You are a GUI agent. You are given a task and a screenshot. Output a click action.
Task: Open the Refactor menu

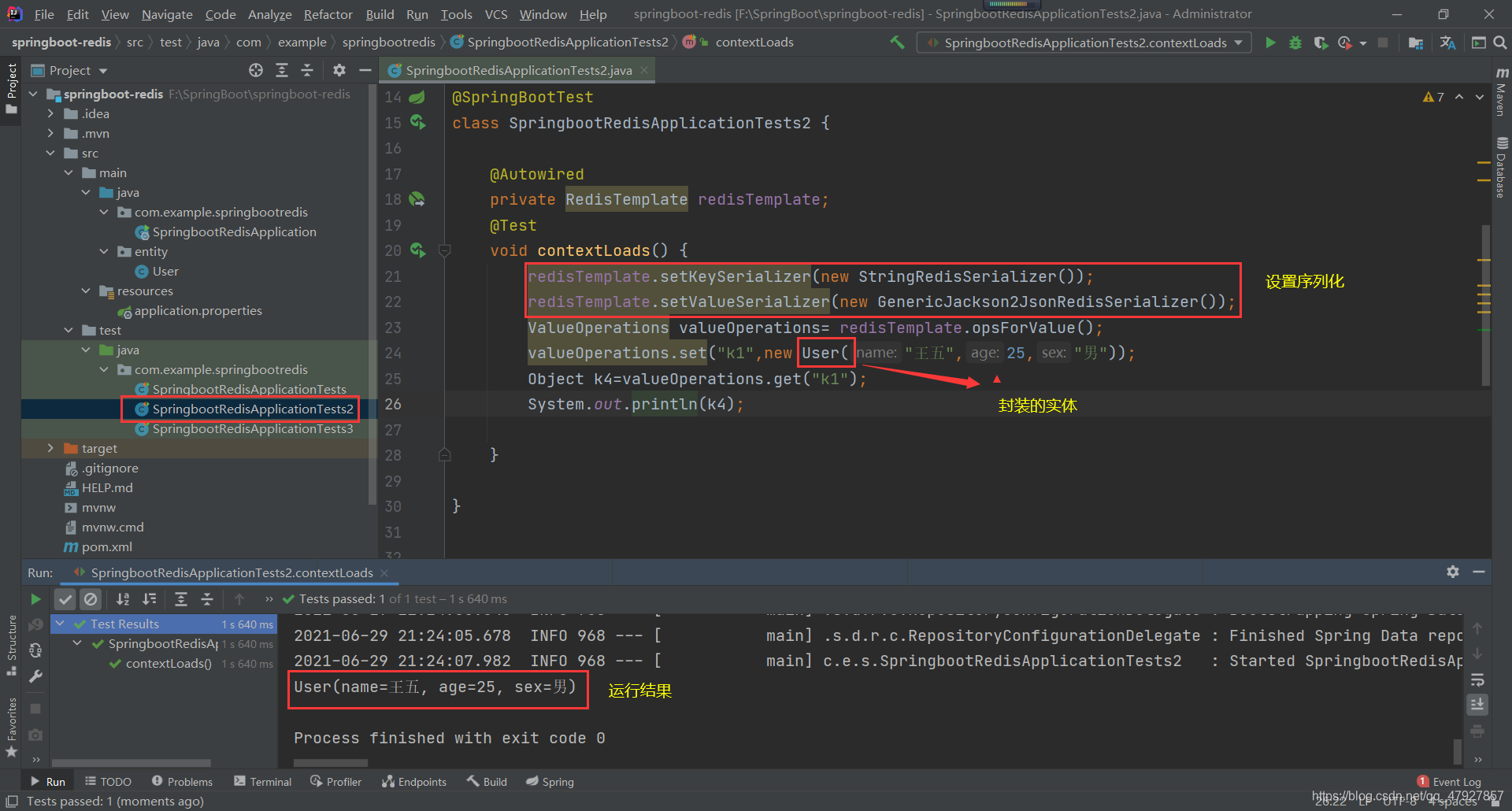[328, 14]
